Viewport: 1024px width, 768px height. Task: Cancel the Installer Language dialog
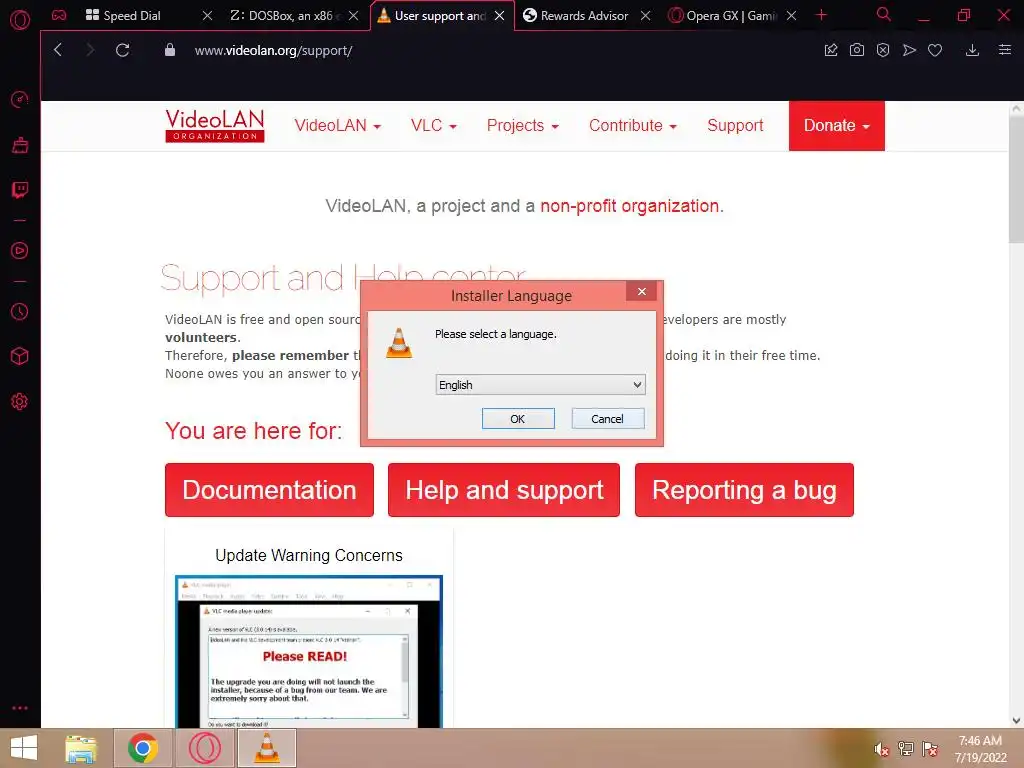[x=607, y=419]
